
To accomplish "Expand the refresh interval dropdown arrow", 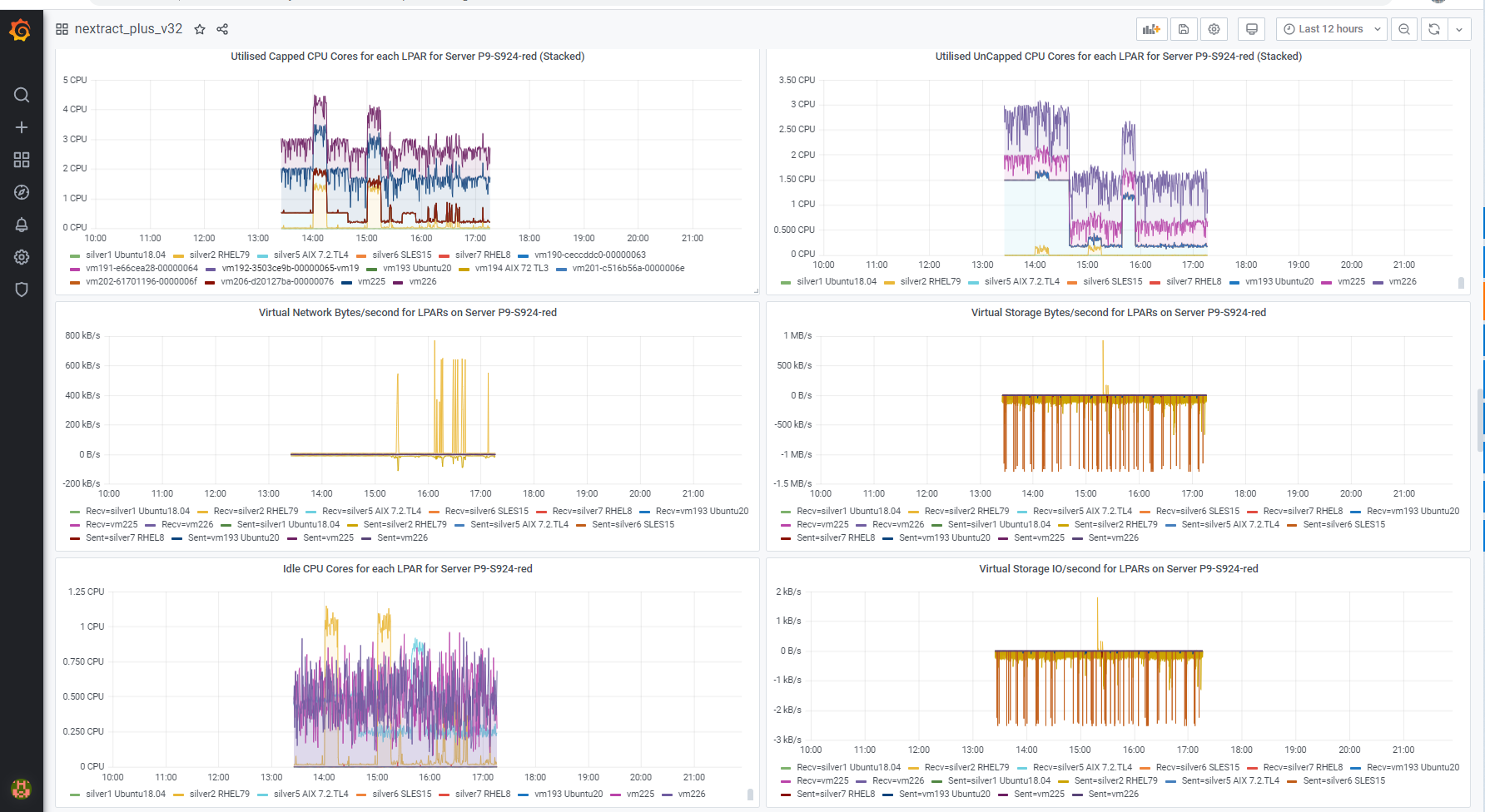I will coord(1459,29).
